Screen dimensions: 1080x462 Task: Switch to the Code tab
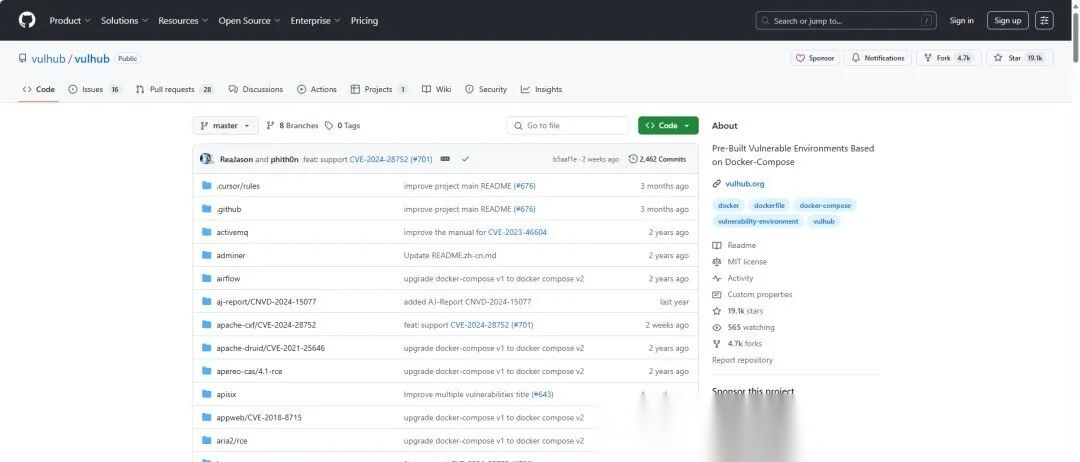(39, 90)
